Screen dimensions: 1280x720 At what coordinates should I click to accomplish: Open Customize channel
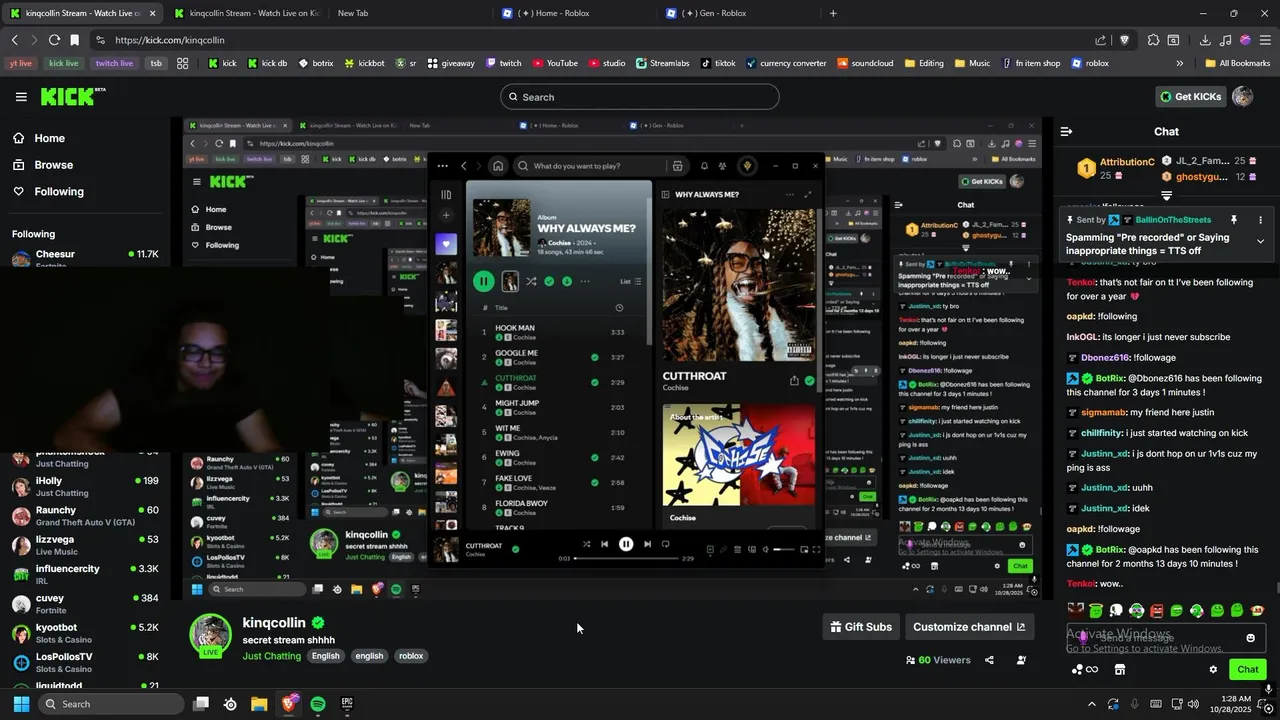pos(969,627)
